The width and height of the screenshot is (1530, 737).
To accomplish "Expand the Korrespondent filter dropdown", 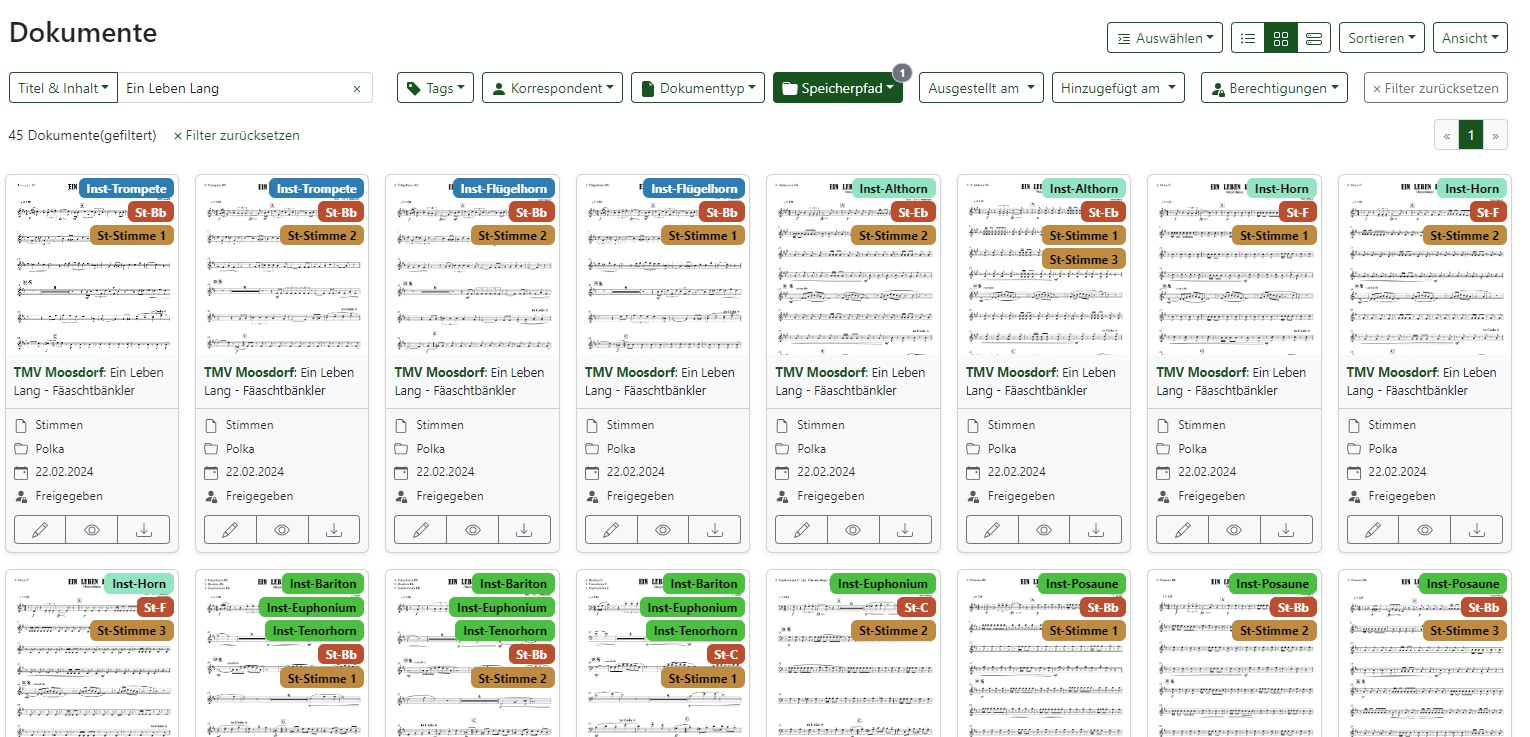I will pyautogui.click(x=552, y=88).
